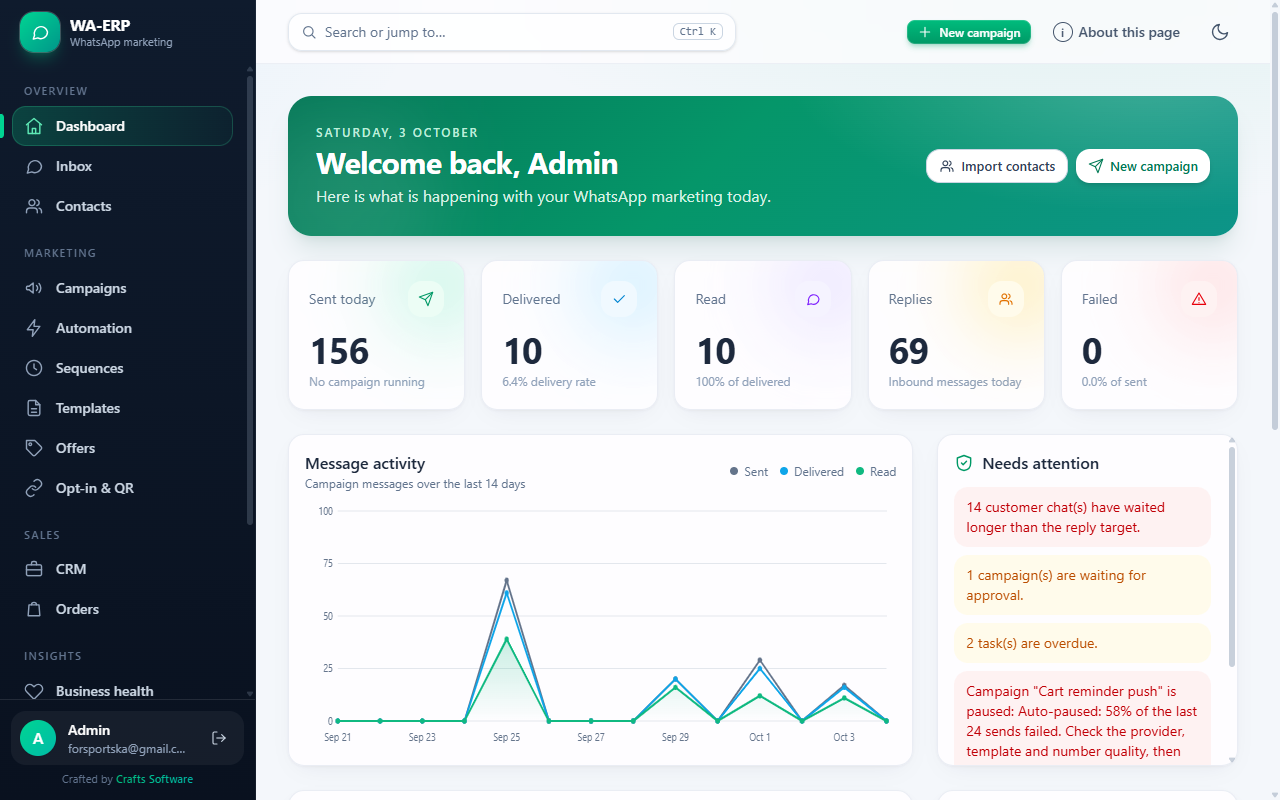Image resolution: width=1280 pixels, height=800 pixels.
Task: Go to the Campaigns section
Action: (x=122, y=288)
